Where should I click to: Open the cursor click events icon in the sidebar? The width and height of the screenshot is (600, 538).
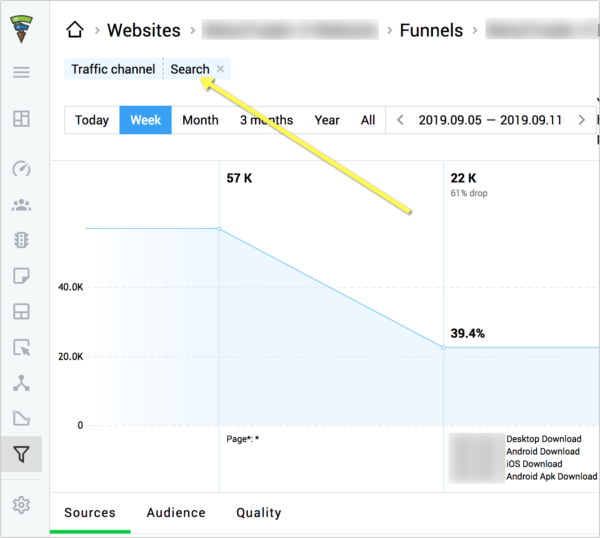click(x=21, y=347)
